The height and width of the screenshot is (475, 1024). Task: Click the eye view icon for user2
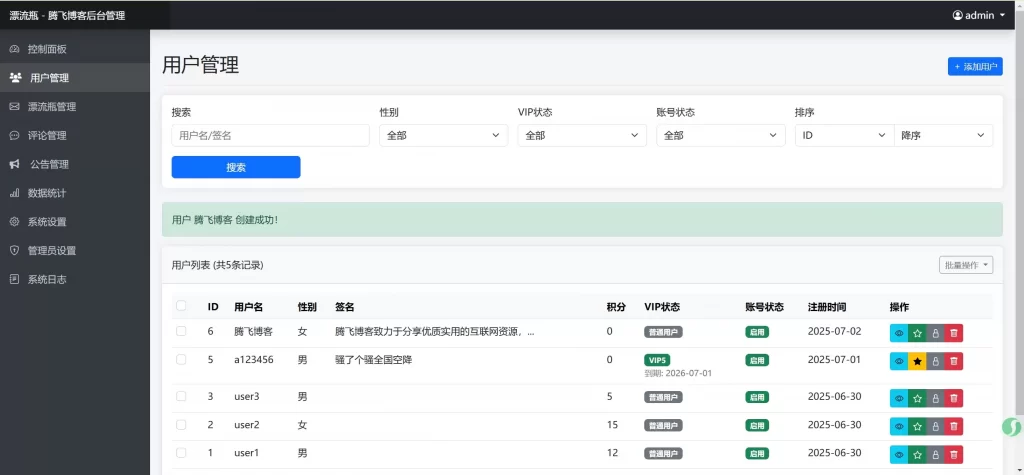pyautogui.click(x=899, y=426)
